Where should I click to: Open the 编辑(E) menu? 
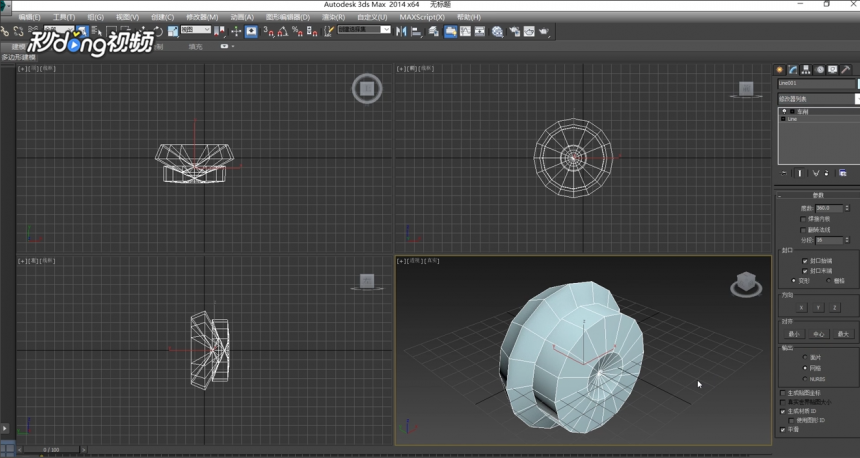30,18
